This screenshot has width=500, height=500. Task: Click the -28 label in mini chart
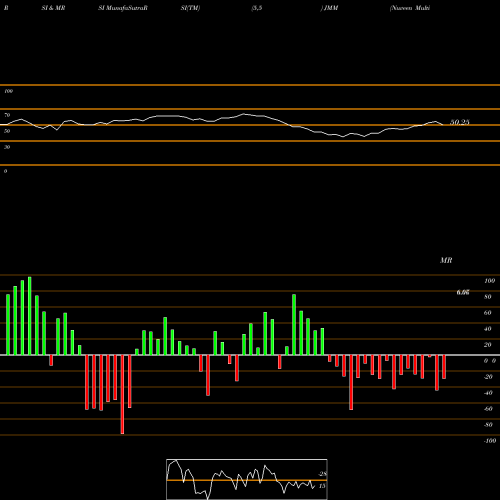pos(322,474)
